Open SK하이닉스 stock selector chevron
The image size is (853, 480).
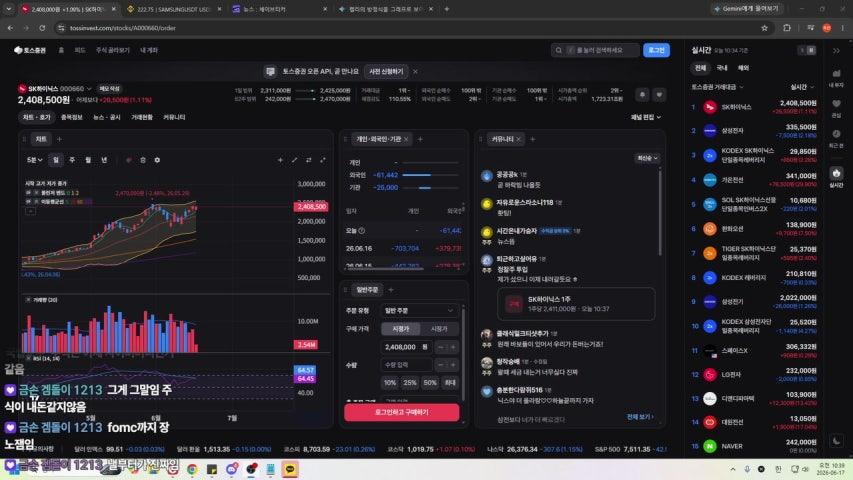[89, 89]
